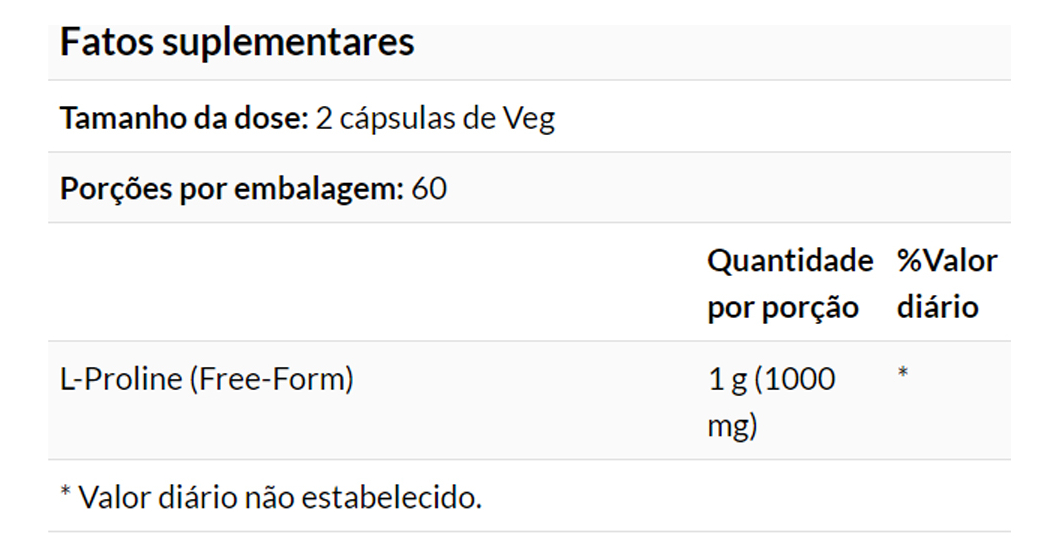Select the "2 cápsulas de Veg" value
The height and width of the screenshot is (558, 1059).
435,118
